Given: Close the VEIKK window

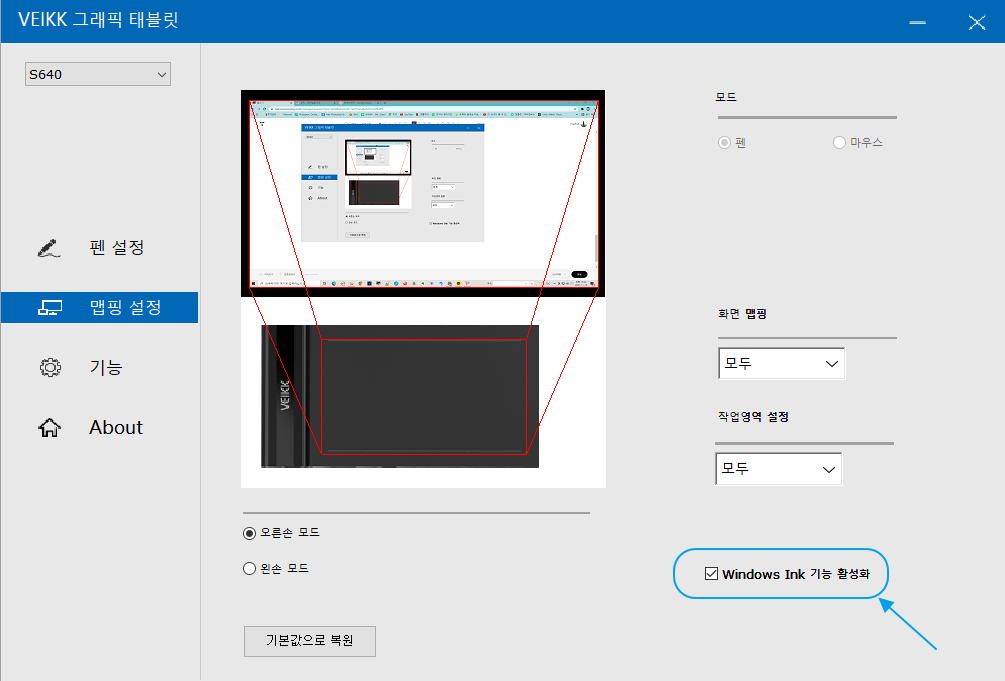Looking at the screenshot, I should (977, 22).
